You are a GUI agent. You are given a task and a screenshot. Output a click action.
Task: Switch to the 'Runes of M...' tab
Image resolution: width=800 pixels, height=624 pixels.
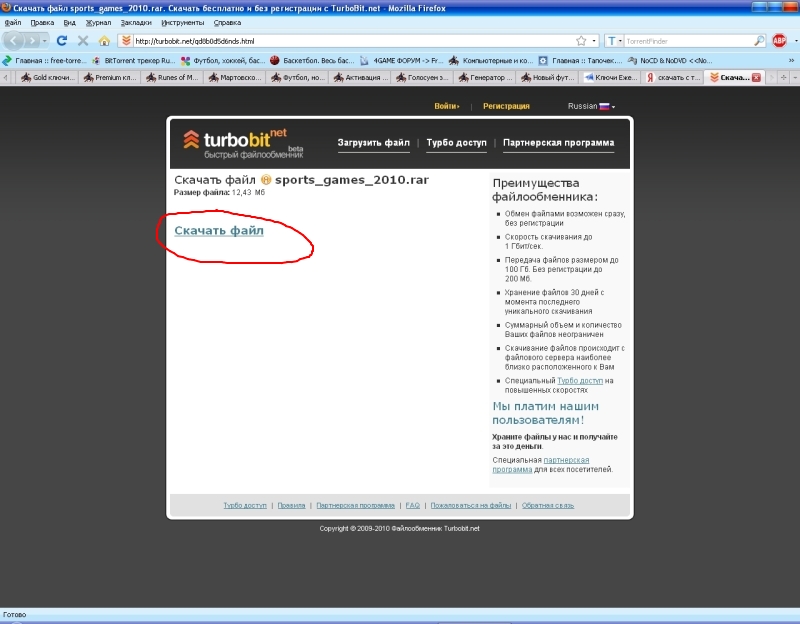tap(172, 78)
